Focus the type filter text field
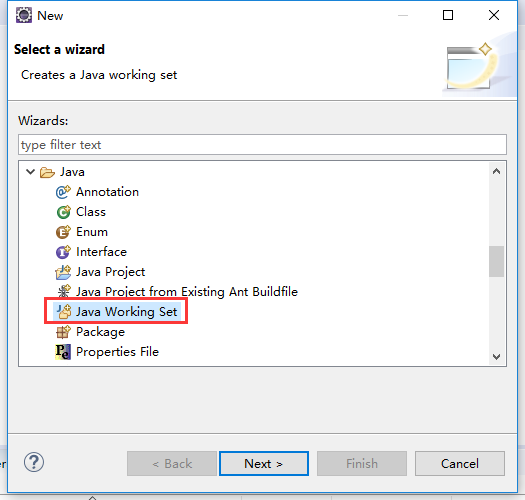The width and height of the screenshot is (525, 500). 262,145
